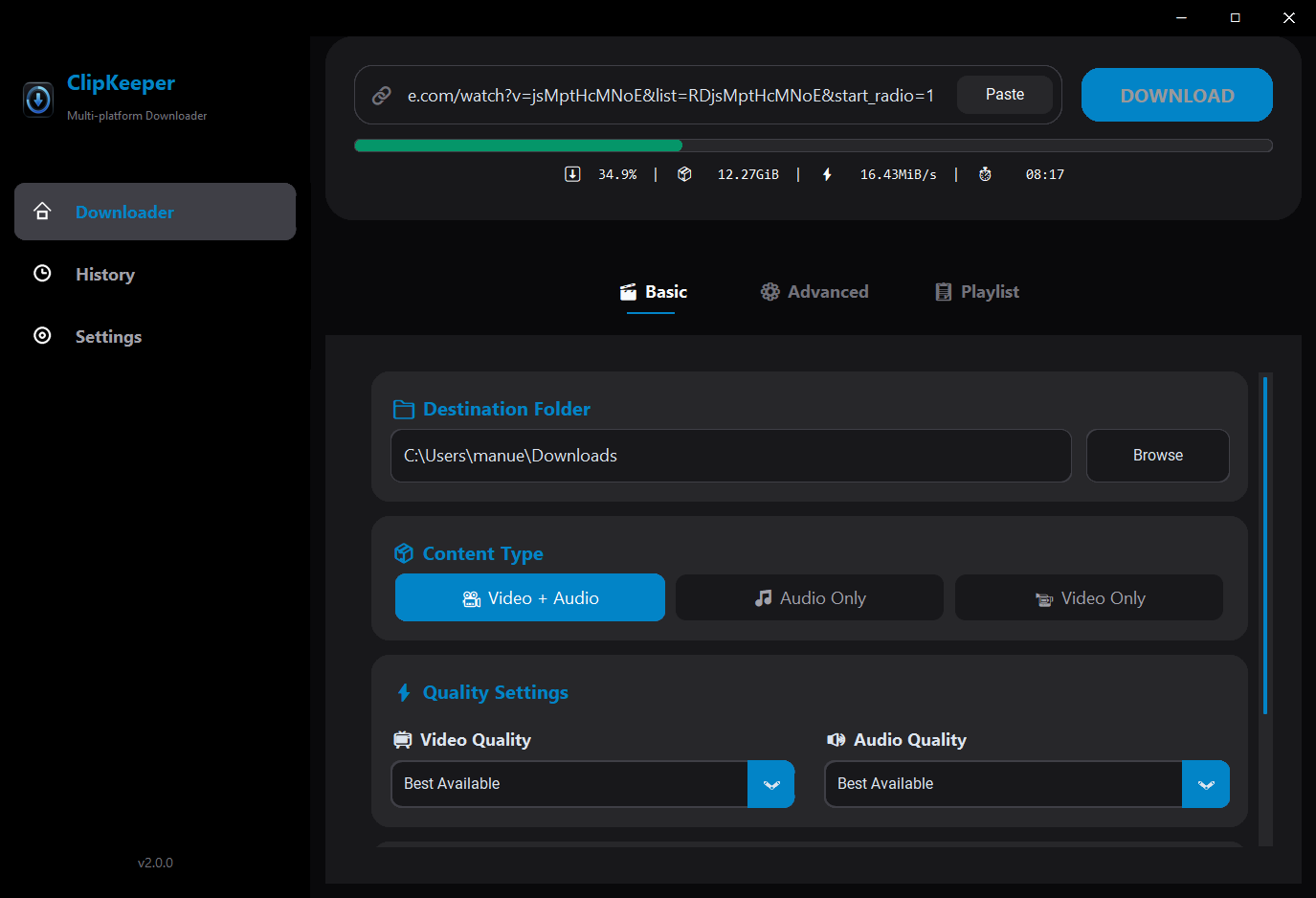
Task: Click the camera icon on Video + Audio
Action: click(x=472, y=599)
